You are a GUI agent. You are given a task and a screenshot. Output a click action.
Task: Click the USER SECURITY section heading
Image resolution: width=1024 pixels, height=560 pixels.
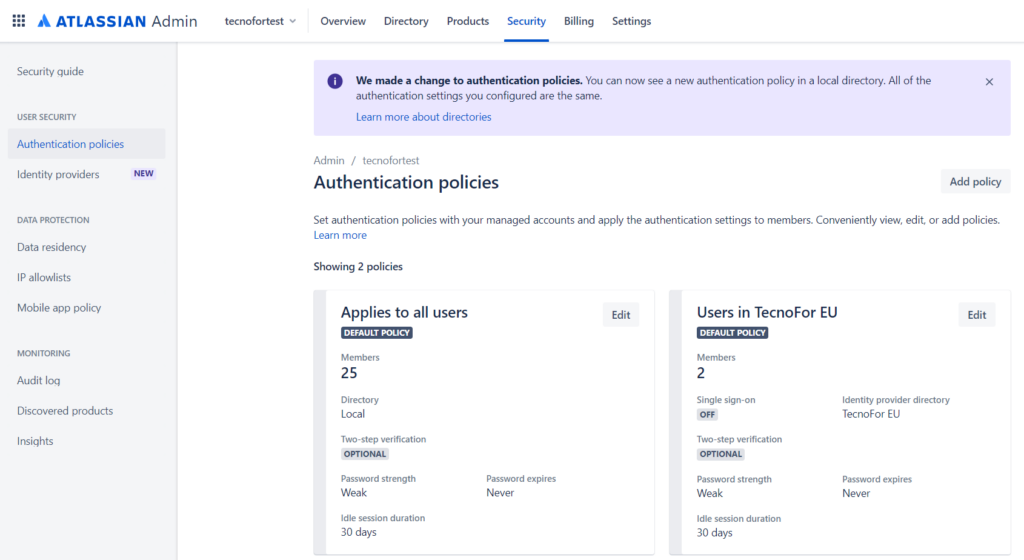46,117
